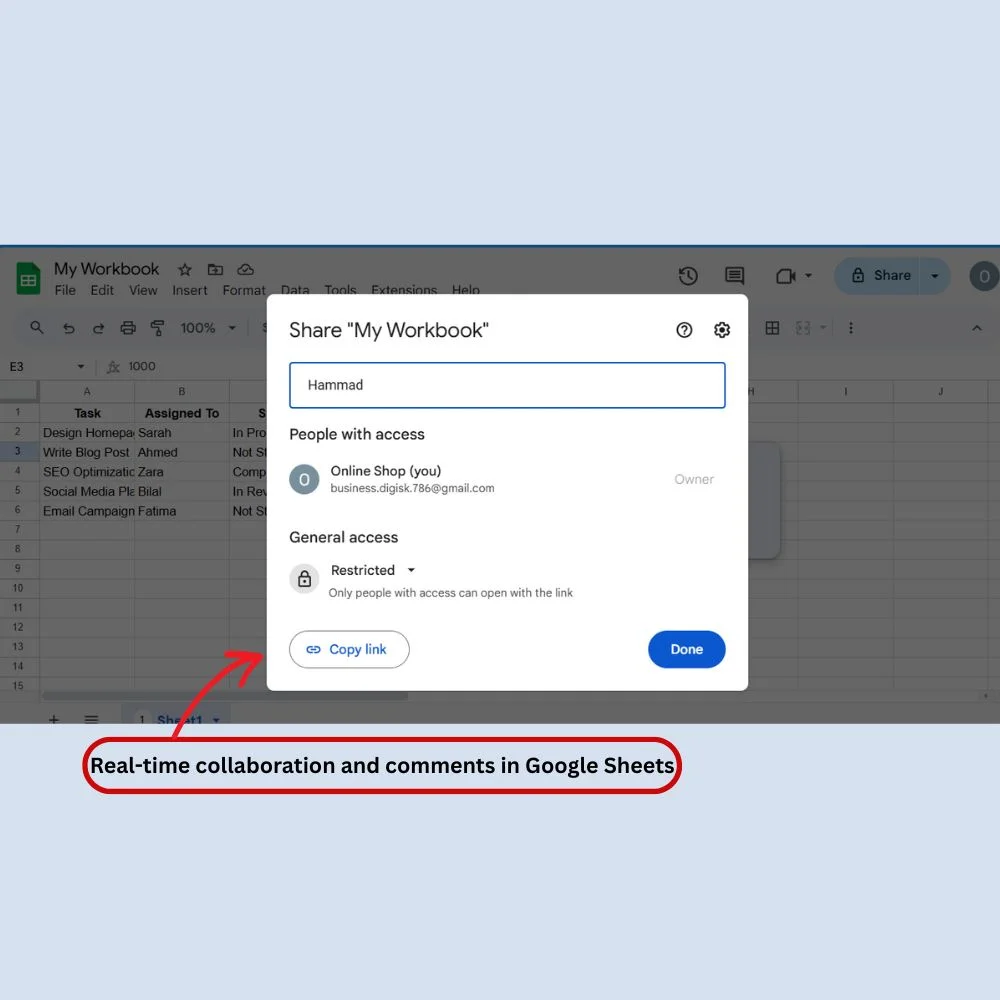Viewport: 1000px width, 1000px height.
Task: Click the Copy link button
Action: [x=349, y=649]
